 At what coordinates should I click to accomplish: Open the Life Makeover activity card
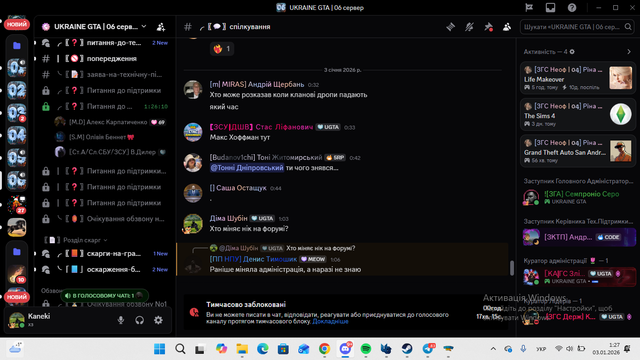(x=578, y=78)
